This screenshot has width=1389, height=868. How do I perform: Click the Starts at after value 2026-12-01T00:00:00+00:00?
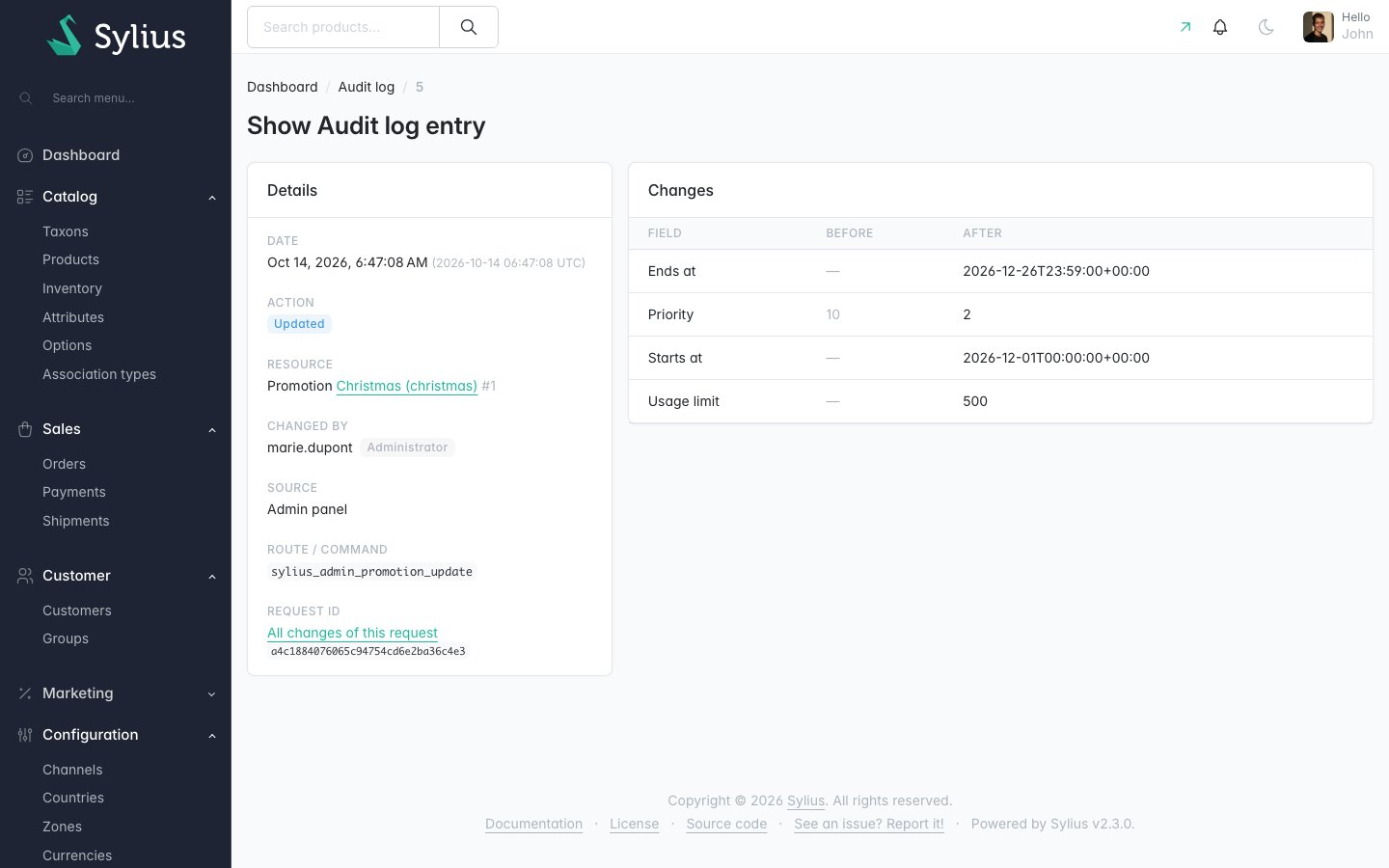click(x=1056, y=358)
